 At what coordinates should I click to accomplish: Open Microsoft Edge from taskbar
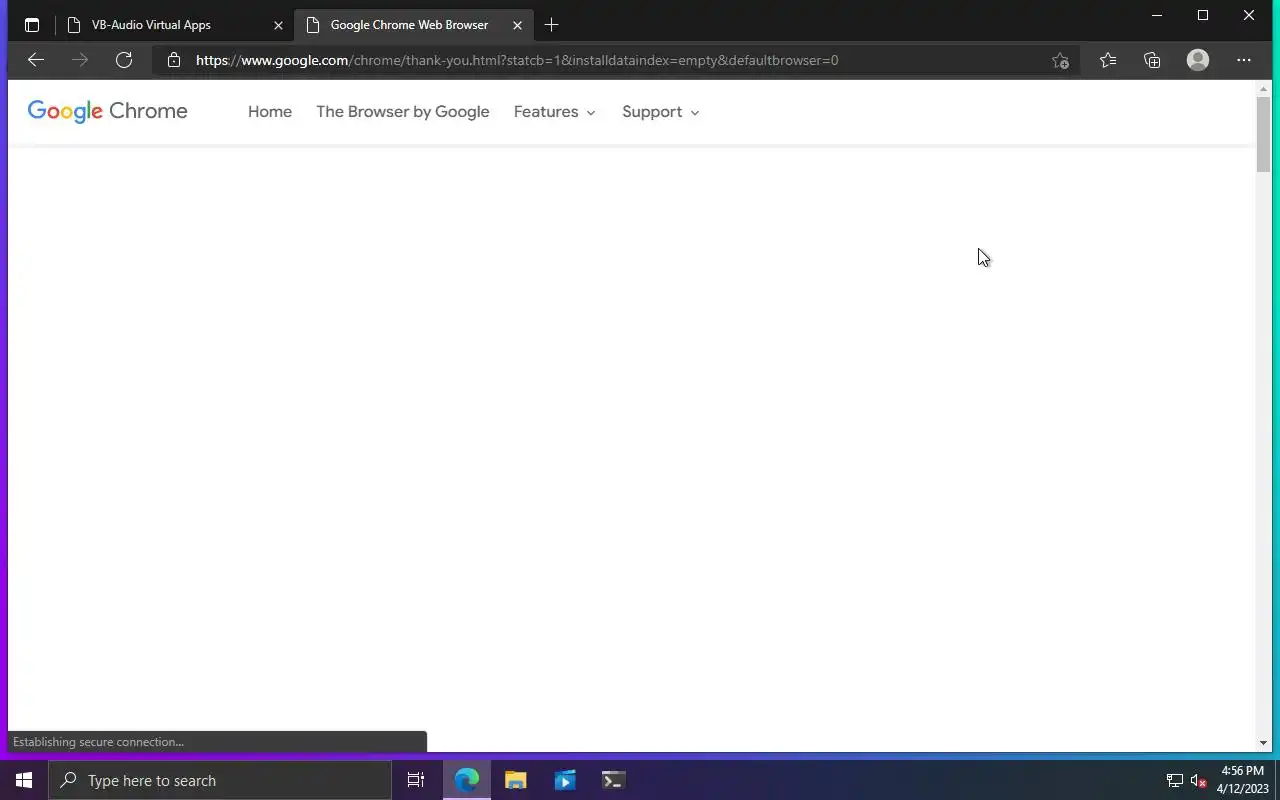coord(467,780)
